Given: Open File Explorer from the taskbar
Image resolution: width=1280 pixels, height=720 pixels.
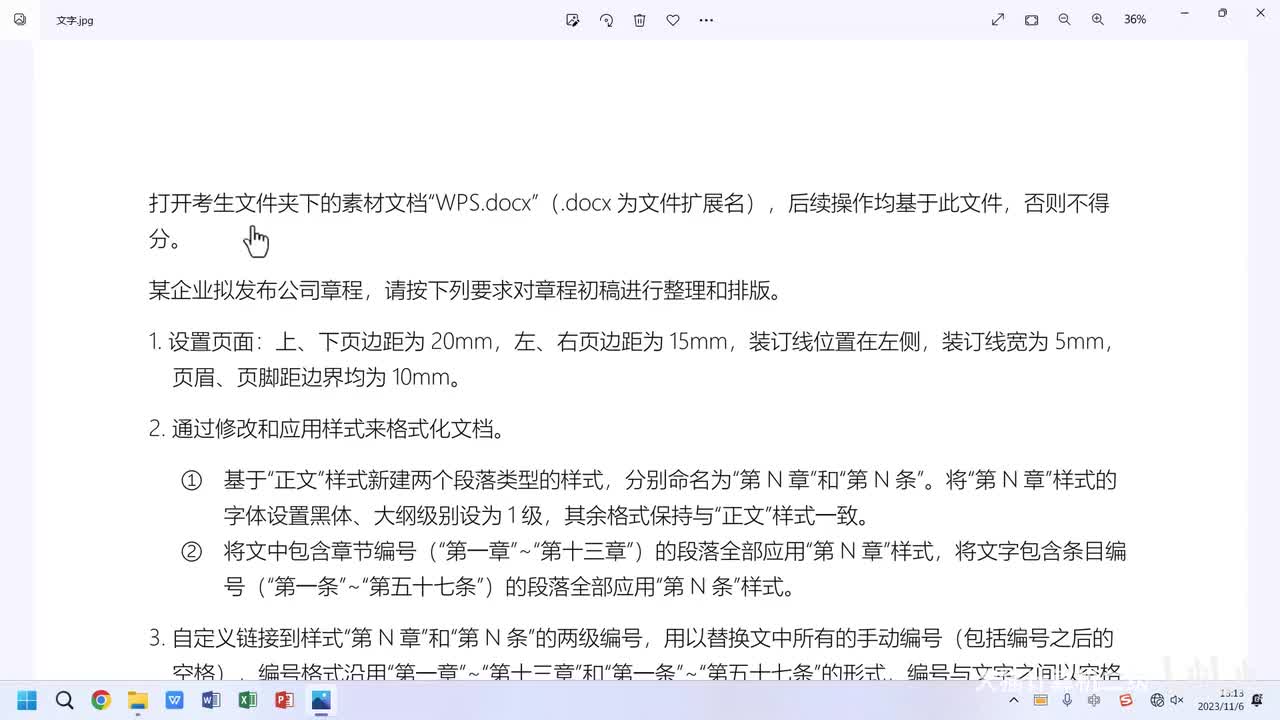Looking at the screenshot, I should [x=137, y=700].
